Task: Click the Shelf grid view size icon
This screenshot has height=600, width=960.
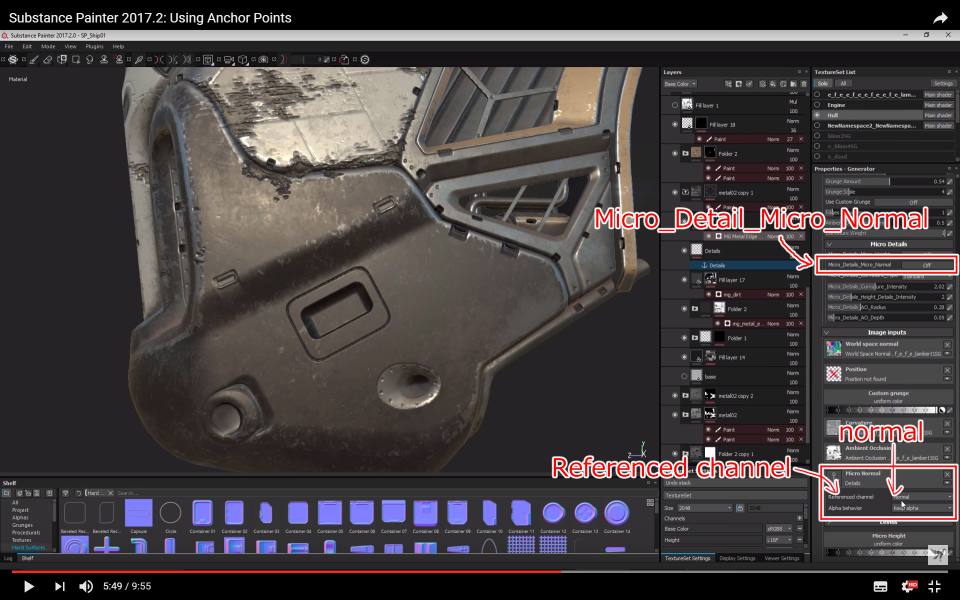Action: tap(650, 503)
